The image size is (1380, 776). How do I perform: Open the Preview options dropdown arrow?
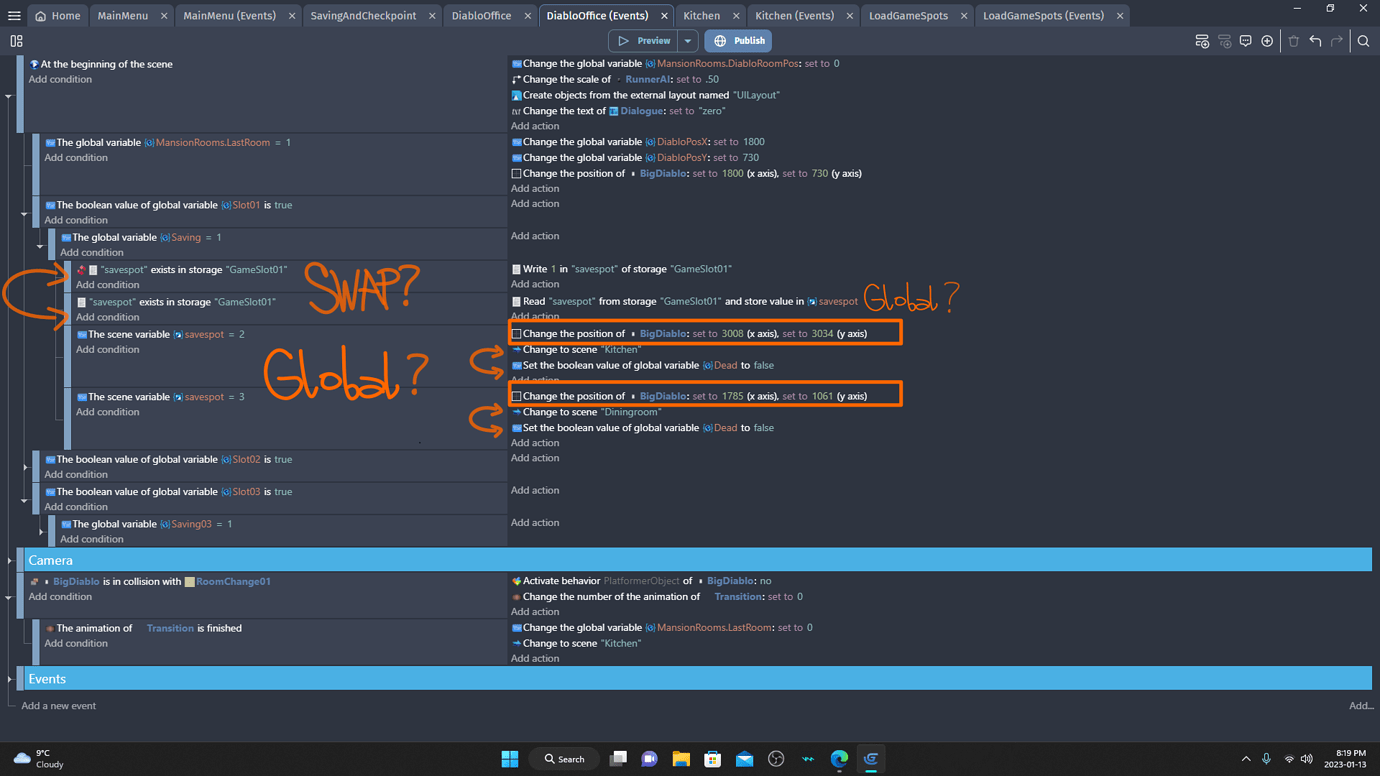(x=687, y=40)
